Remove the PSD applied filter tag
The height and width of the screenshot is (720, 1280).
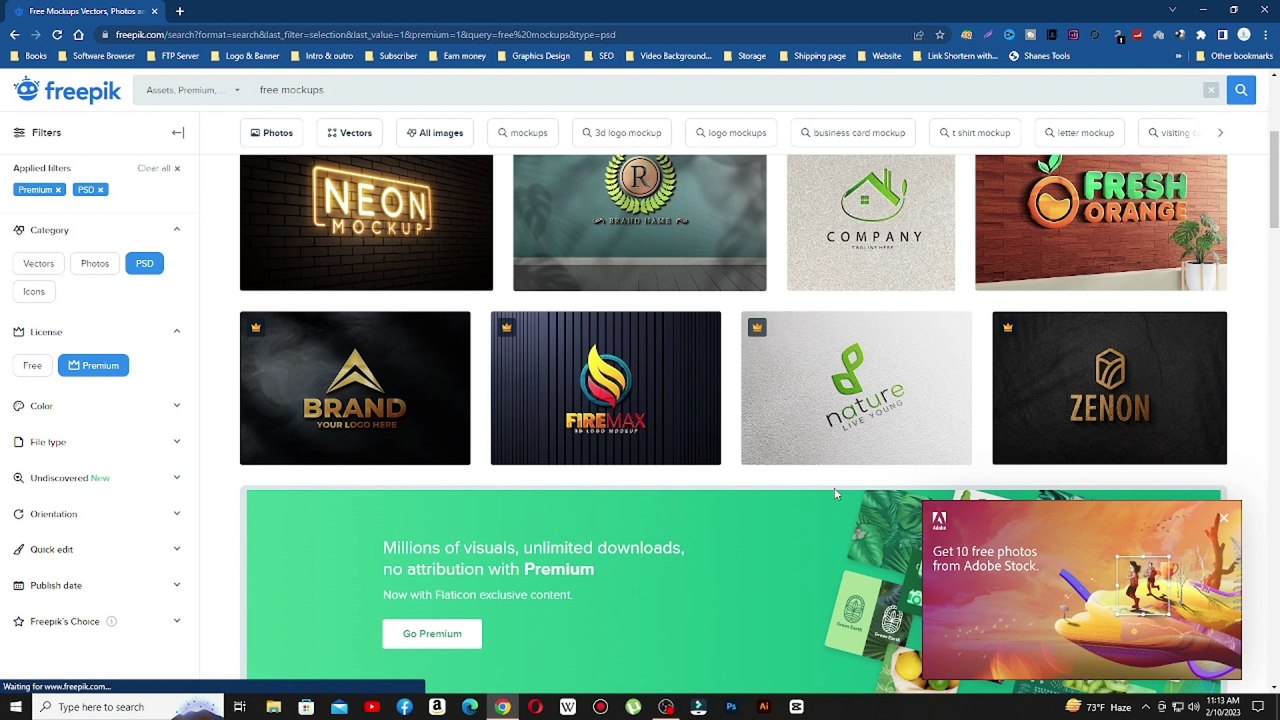[100, 190]
